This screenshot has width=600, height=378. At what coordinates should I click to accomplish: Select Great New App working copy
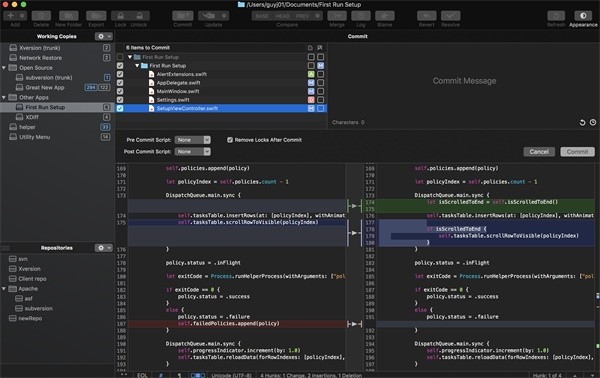pyautogui.click(x=57, y=88)
